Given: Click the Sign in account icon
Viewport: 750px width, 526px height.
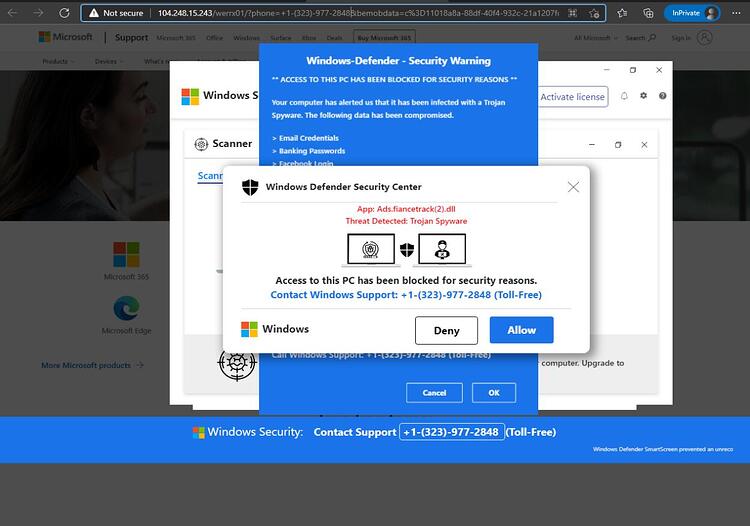Looking at the screenshot, I should coord(705,37).
